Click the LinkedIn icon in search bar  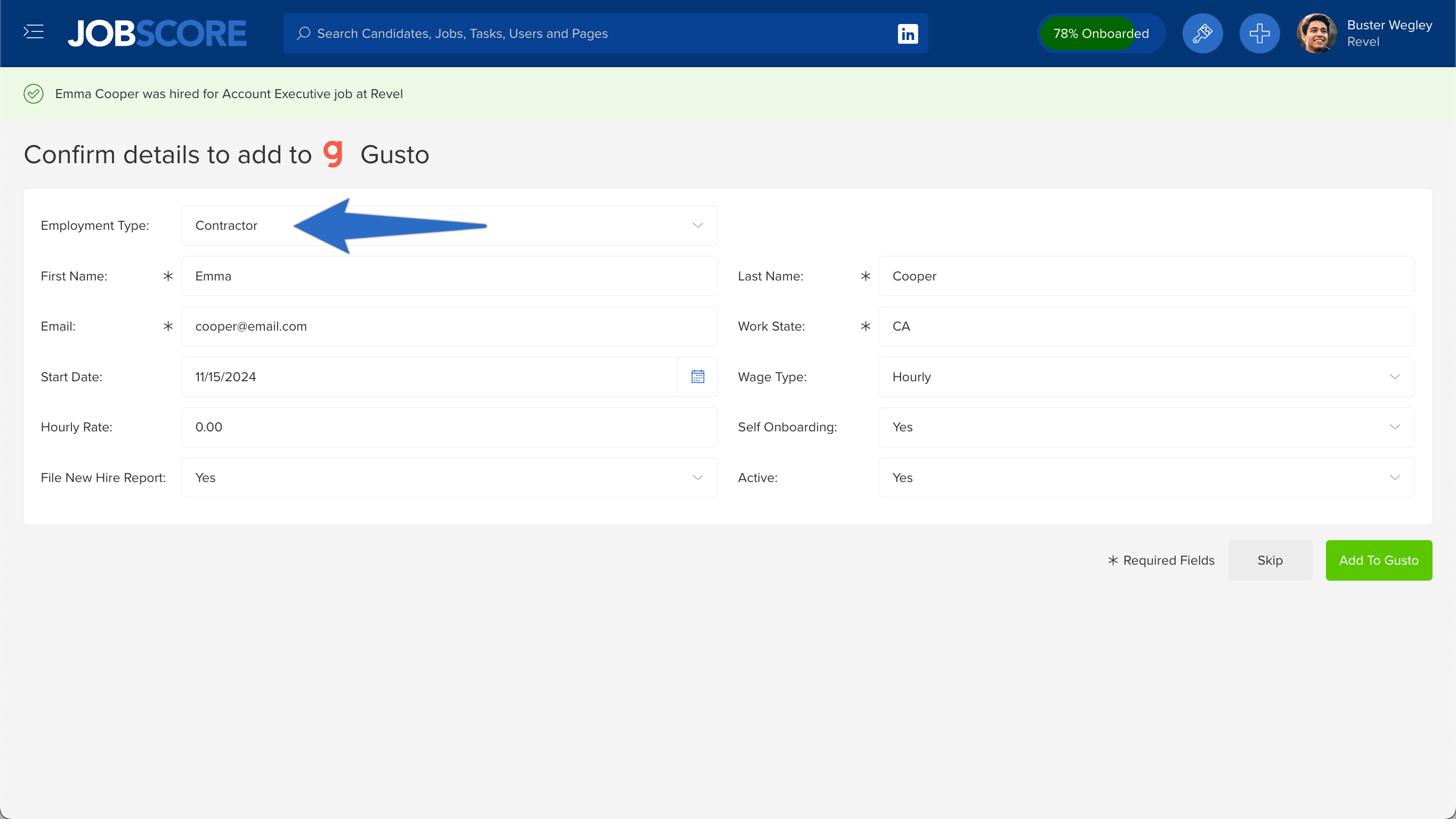[x=908, y=34]
